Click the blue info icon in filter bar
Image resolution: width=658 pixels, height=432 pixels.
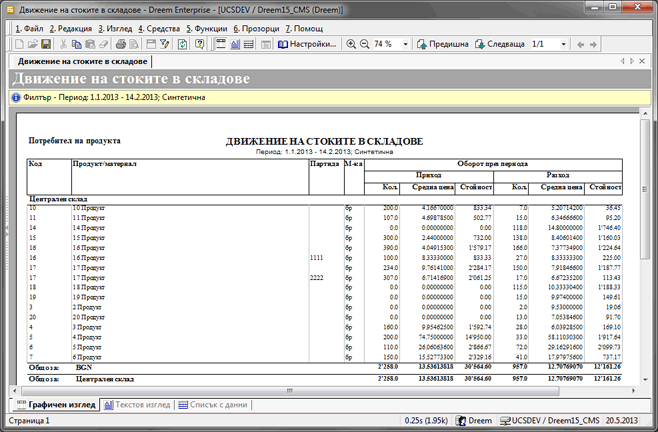coord(16,97)
